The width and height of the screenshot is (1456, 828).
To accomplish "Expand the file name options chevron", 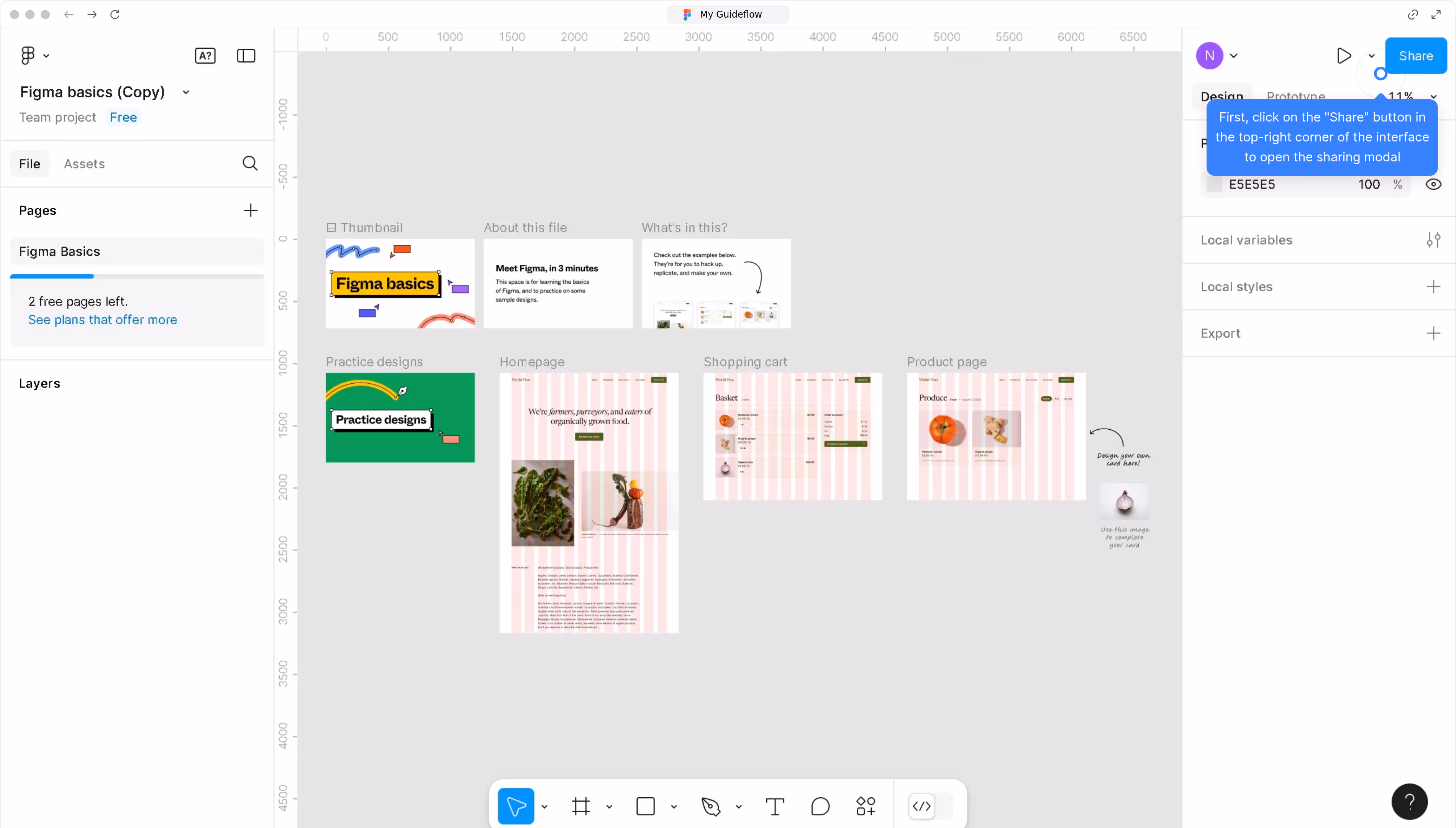I will [x=186, y=92].
